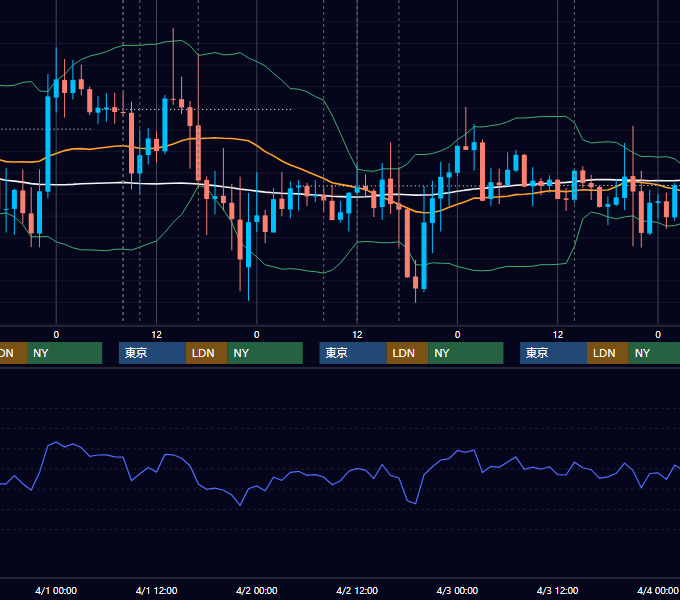Click the 東京 session block on 4/3
Image resolution: width=680 pixels, height=600 pixels.
point(553,353)
